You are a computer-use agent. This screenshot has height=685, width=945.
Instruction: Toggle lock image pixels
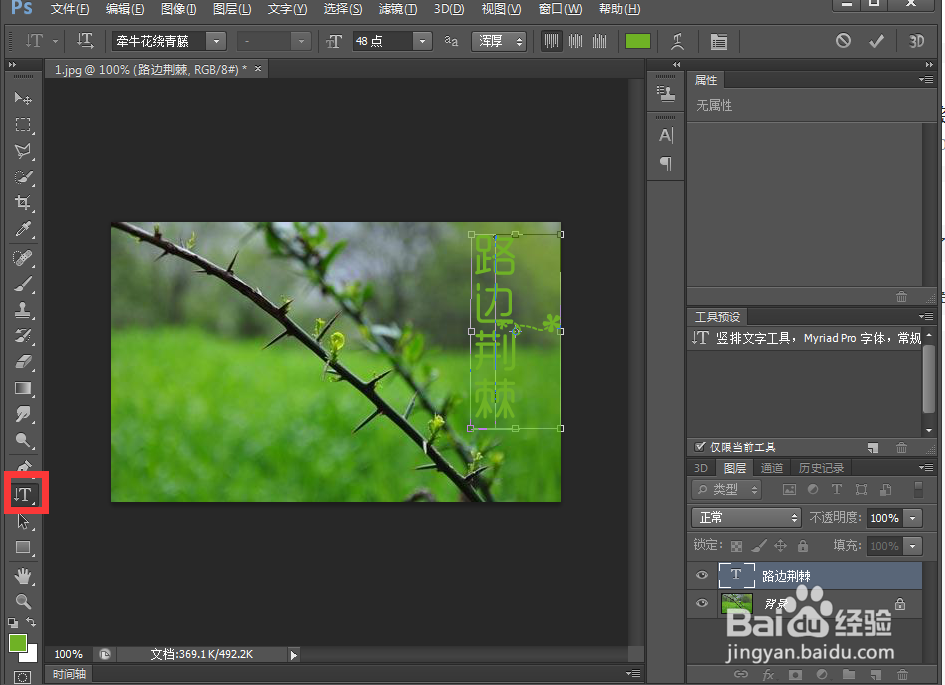[759, 546]
